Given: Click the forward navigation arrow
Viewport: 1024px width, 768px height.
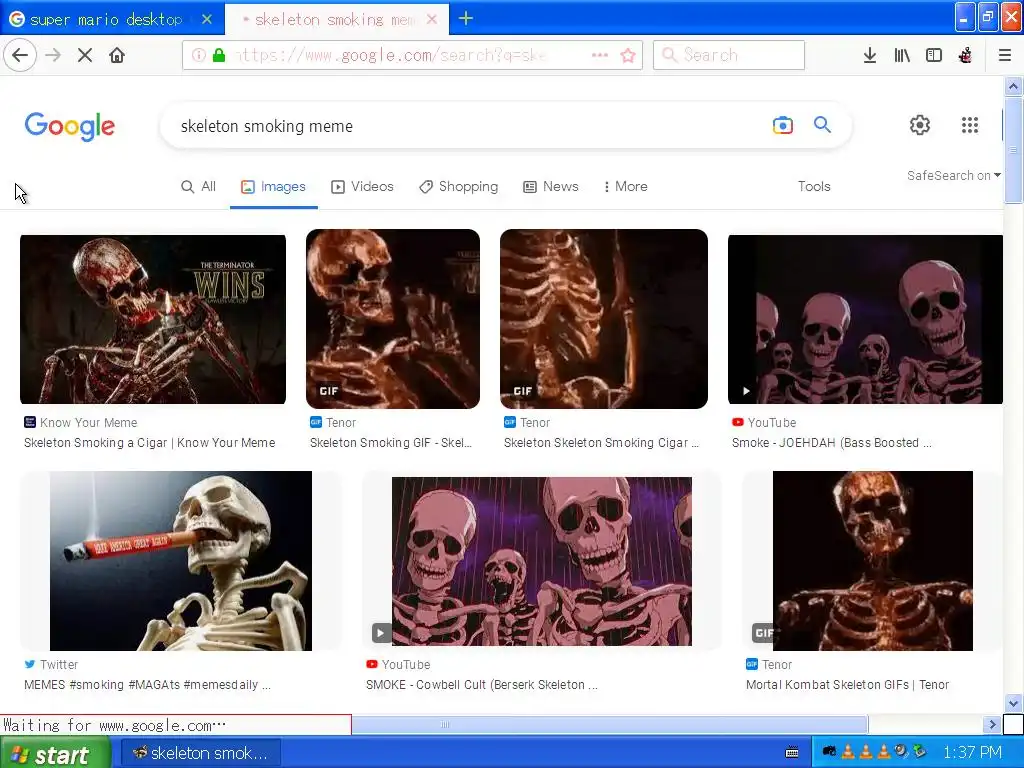Looking at the screenshot, I should coord(53,56).
